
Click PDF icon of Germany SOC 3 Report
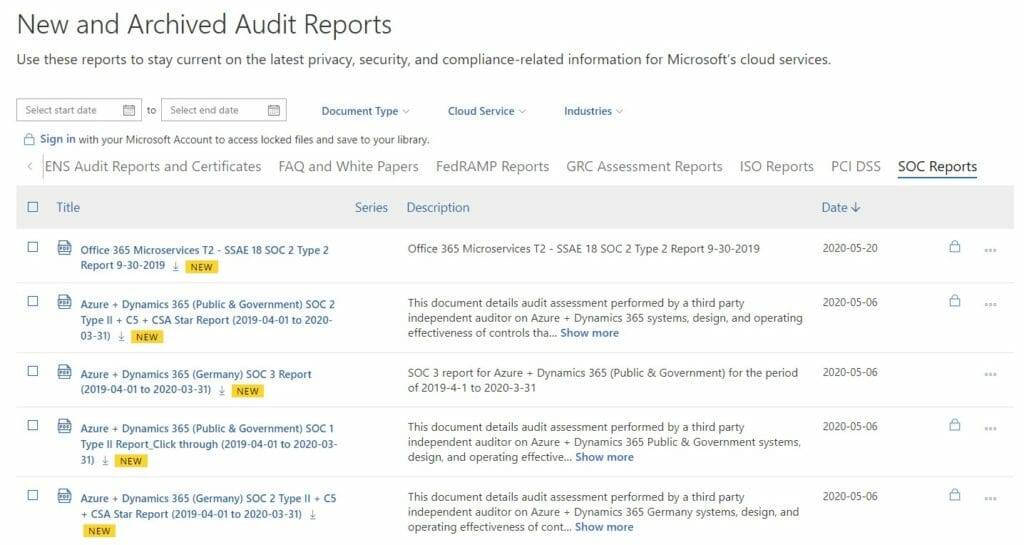(x=64, y=371)
